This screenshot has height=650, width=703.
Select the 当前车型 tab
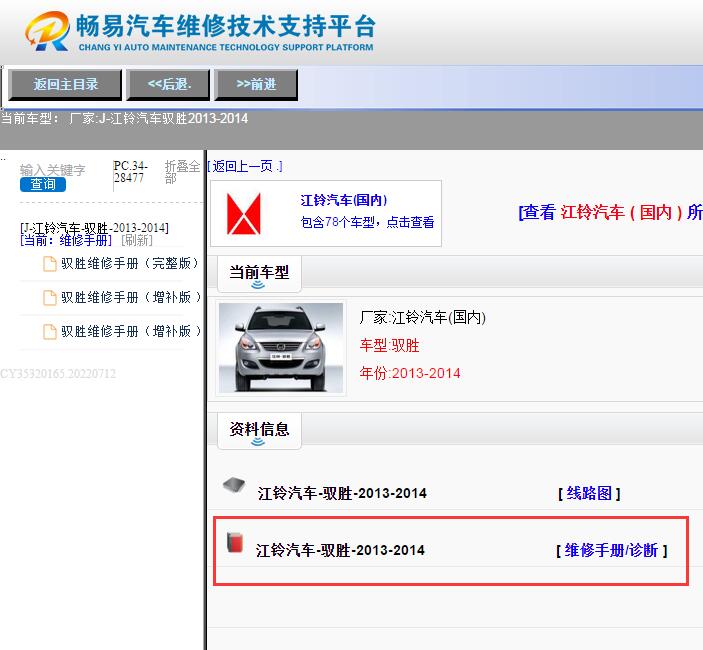259,273
